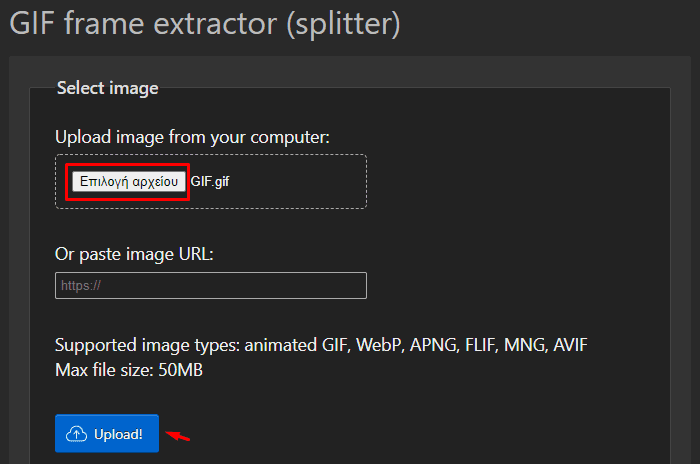Open file chooser via Επιλογή αρχείου button
Image resolution: width=700 pixels, height=464 pixels.
point(129,181)
